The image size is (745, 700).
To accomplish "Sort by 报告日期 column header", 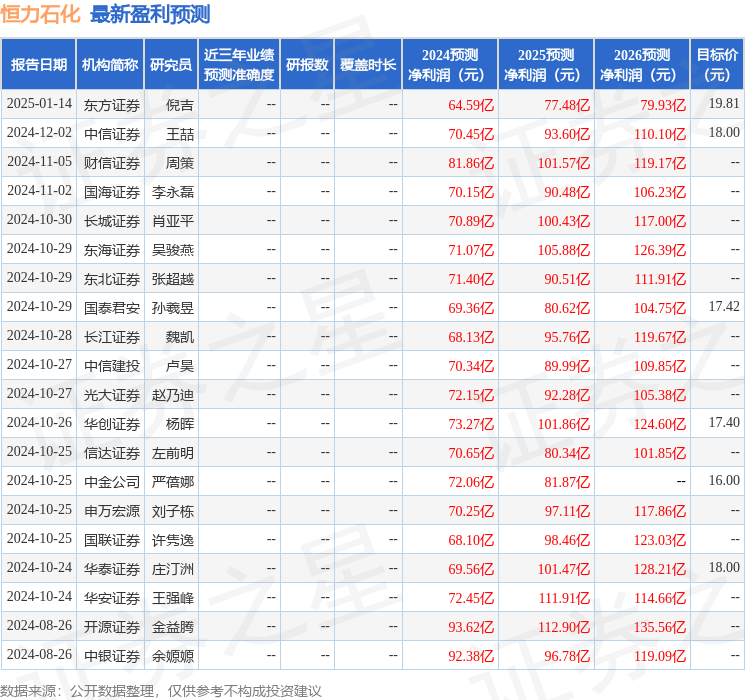I will [39, 65].
